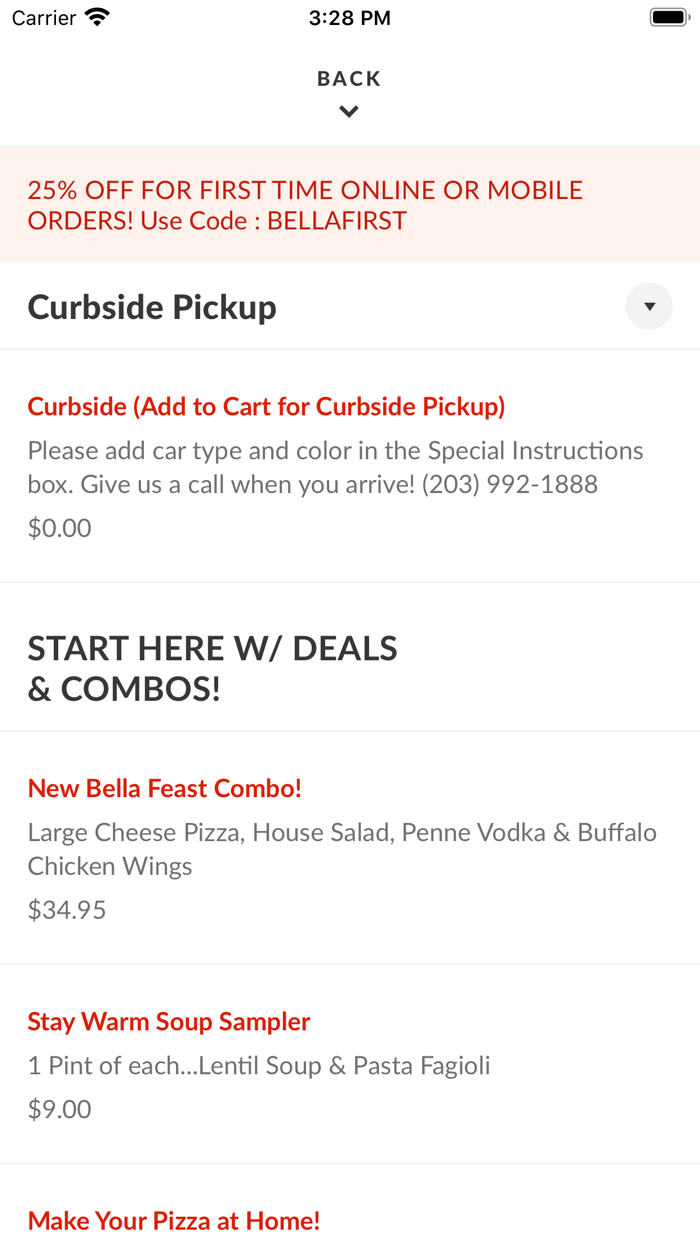Tap the $9.00 soup sampler price

(x=60, y=1109)
